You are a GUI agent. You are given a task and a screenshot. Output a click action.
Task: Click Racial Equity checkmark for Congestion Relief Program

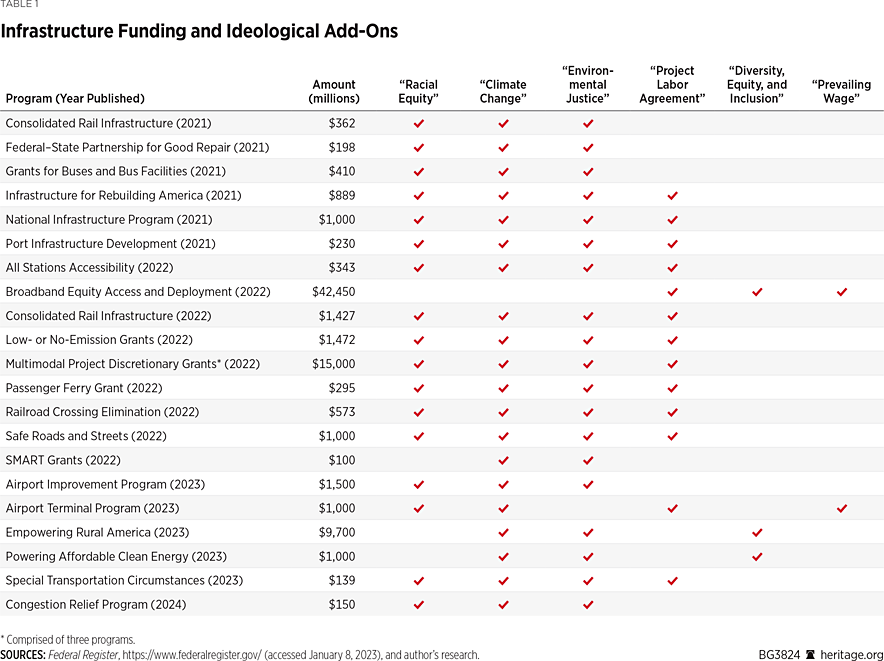pos(419,605)
